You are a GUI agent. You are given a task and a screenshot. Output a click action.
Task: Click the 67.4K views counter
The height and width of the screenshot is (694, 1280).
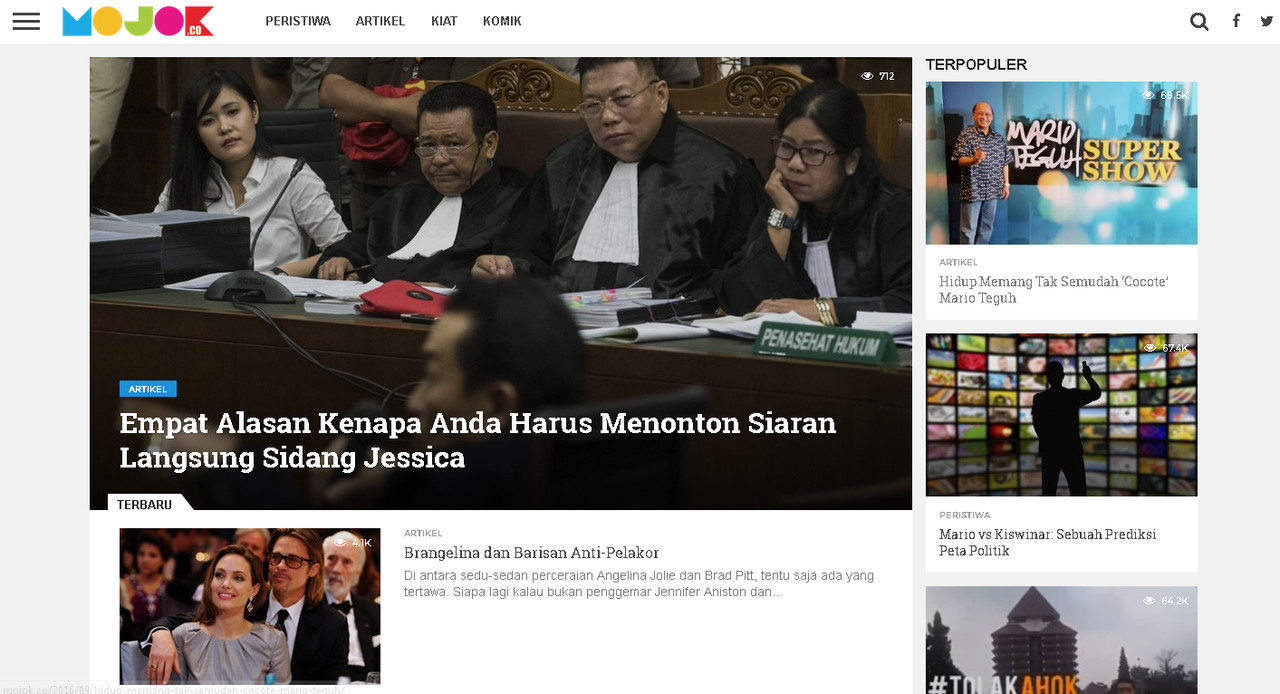pos(1166,348)
